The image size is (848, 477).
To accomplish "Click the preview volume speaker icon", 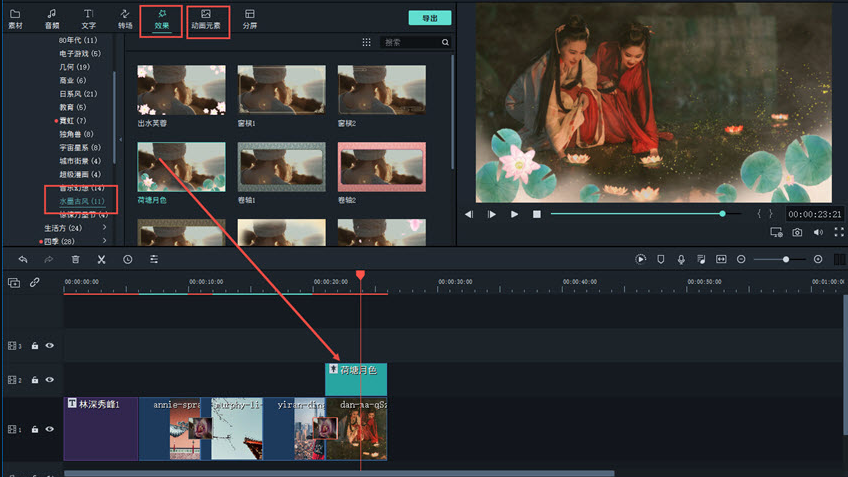I will (818, 232).
